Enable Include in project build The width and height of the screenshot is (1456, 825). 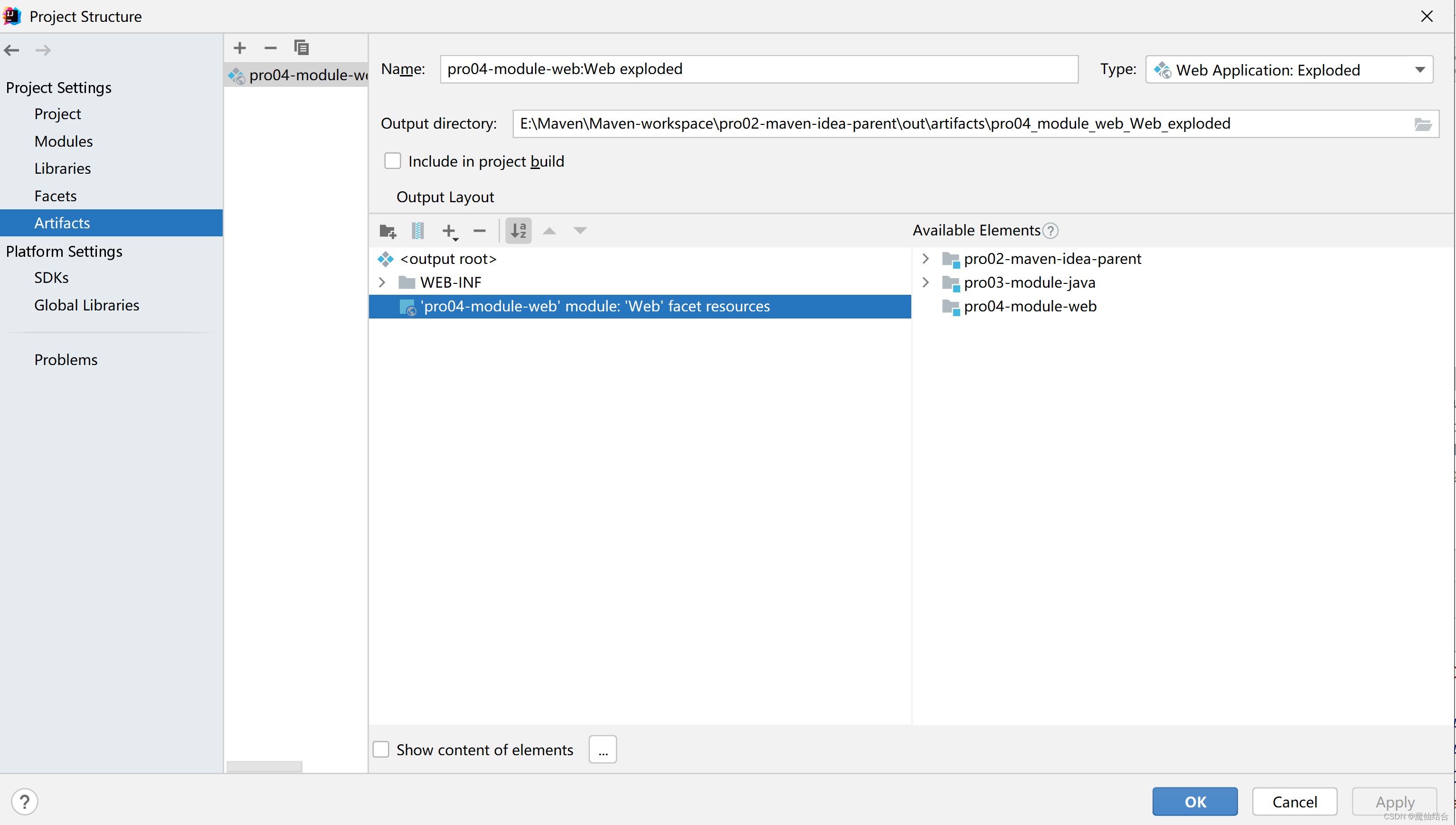click(392, 161)
